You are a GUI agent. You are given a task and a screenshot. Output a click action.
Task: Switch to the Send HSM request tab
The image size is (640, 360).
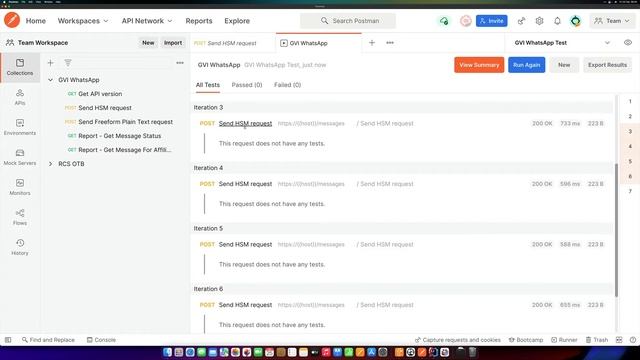pos(233,43)
